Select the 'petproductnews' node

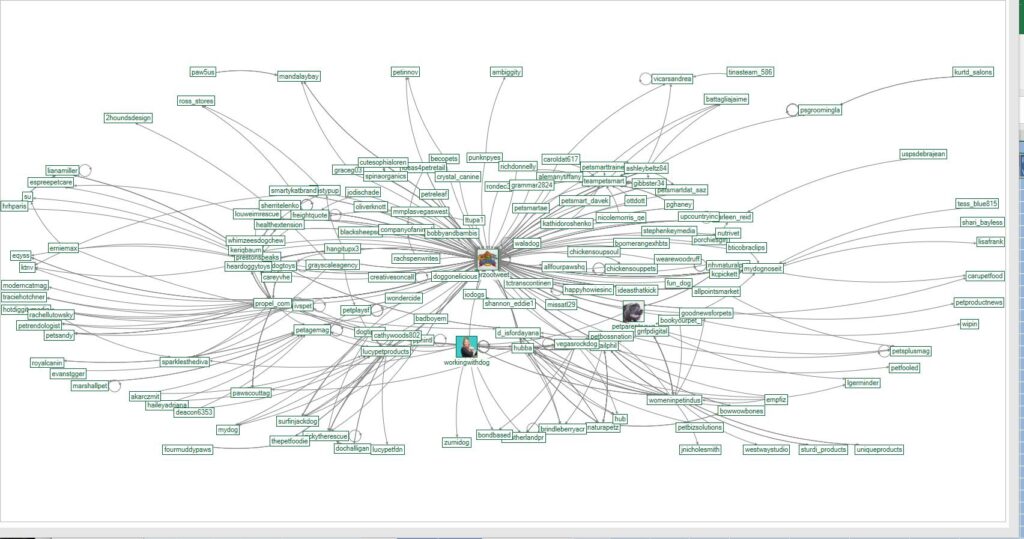[x=978, y=302]
